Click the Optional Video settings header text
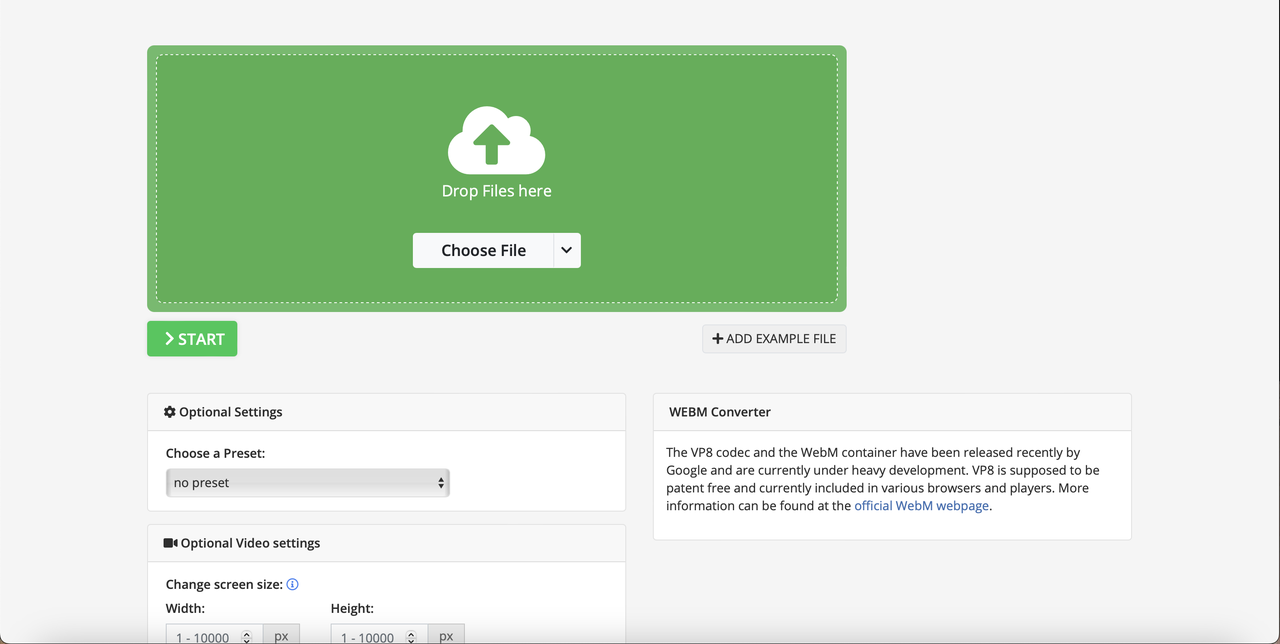 tap(251, 543)
